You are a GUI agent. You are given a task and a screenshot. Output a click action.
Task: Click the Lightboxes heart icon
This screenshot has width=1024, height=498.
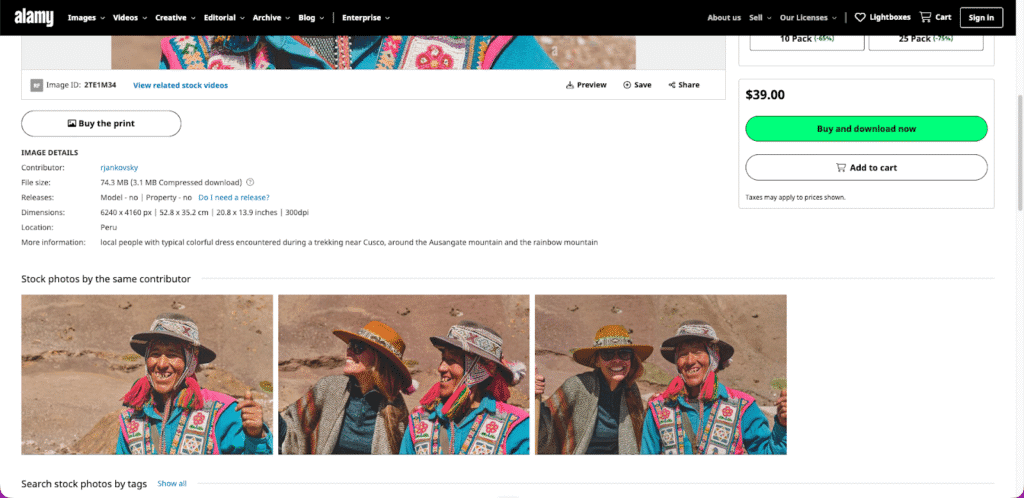click(x=860, y=17)
